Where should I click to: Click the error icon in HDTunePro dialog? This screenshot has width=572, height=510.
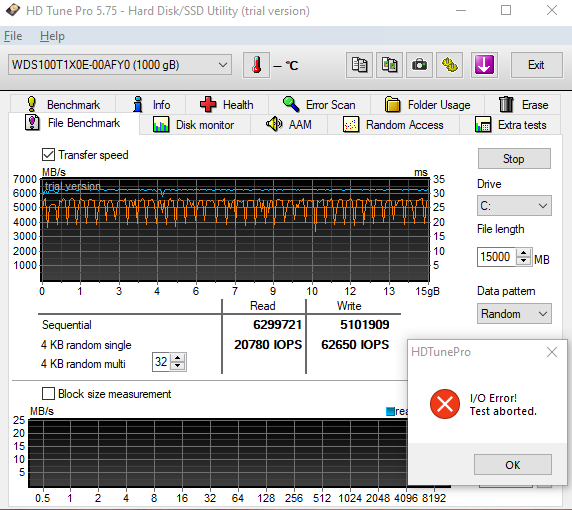(445, 404)
